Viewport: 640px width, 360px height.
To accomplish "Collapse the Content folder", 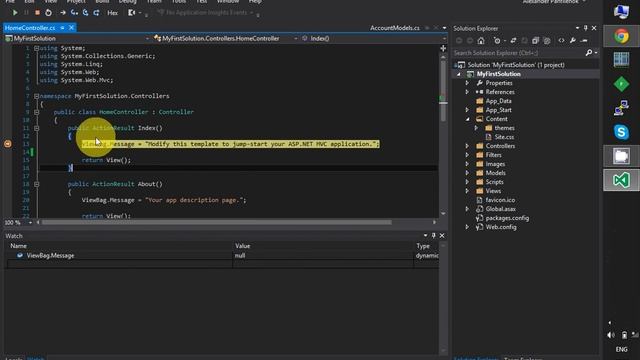I will (467, 119).
